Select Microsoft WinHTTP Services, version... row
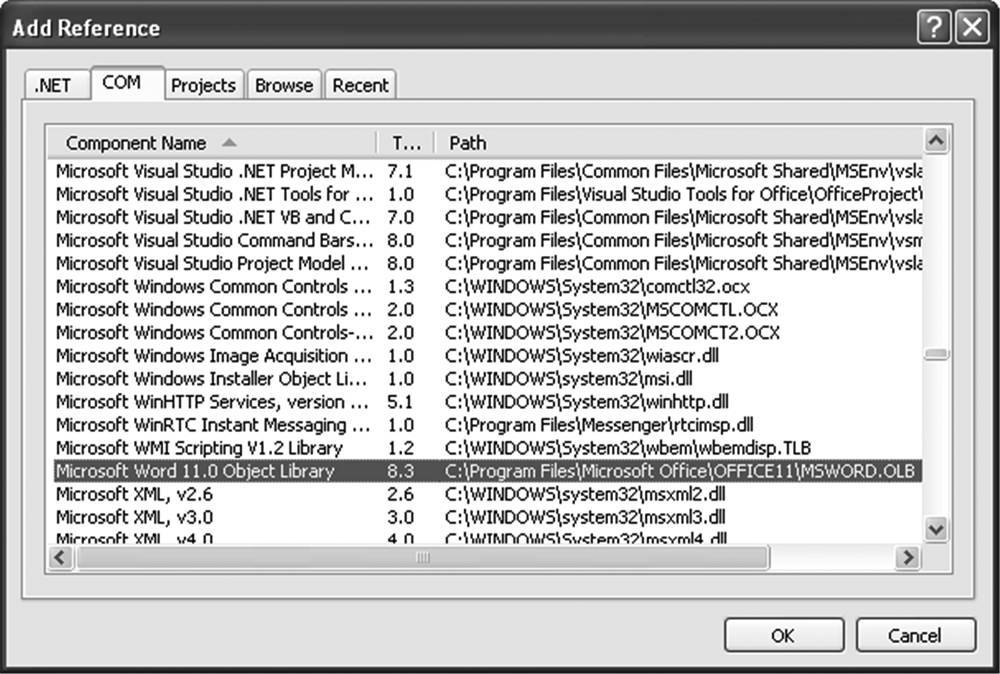 pos(488,402)
